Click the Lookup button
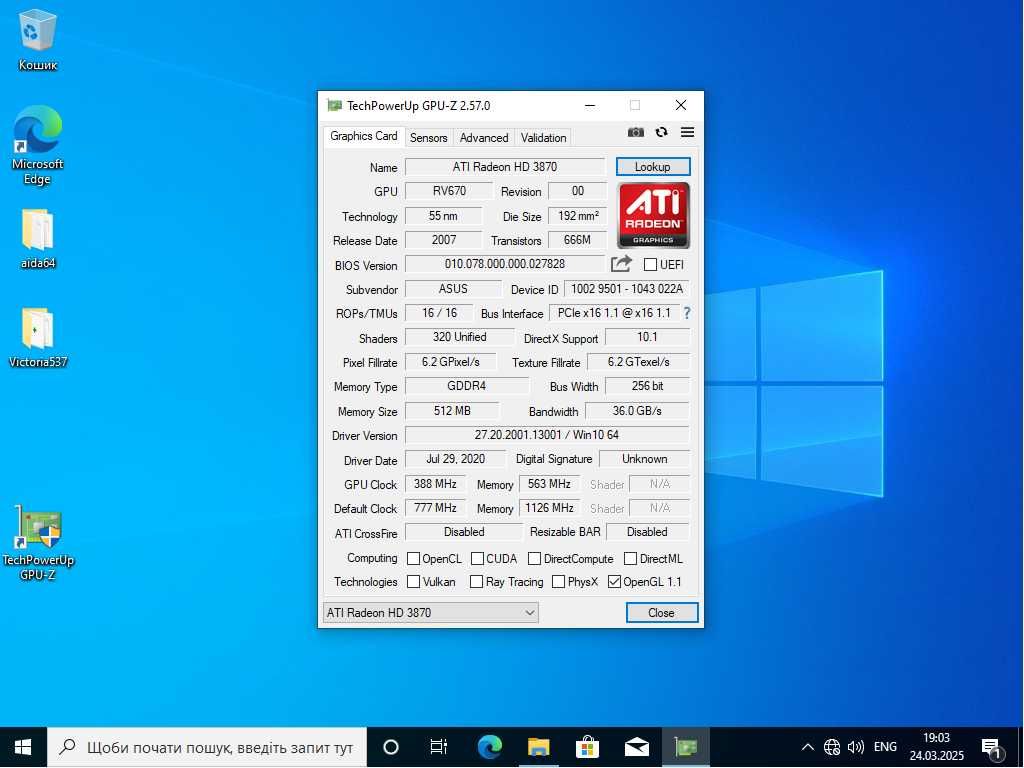This screenshot has width=1024, height=768. [653, 167]
